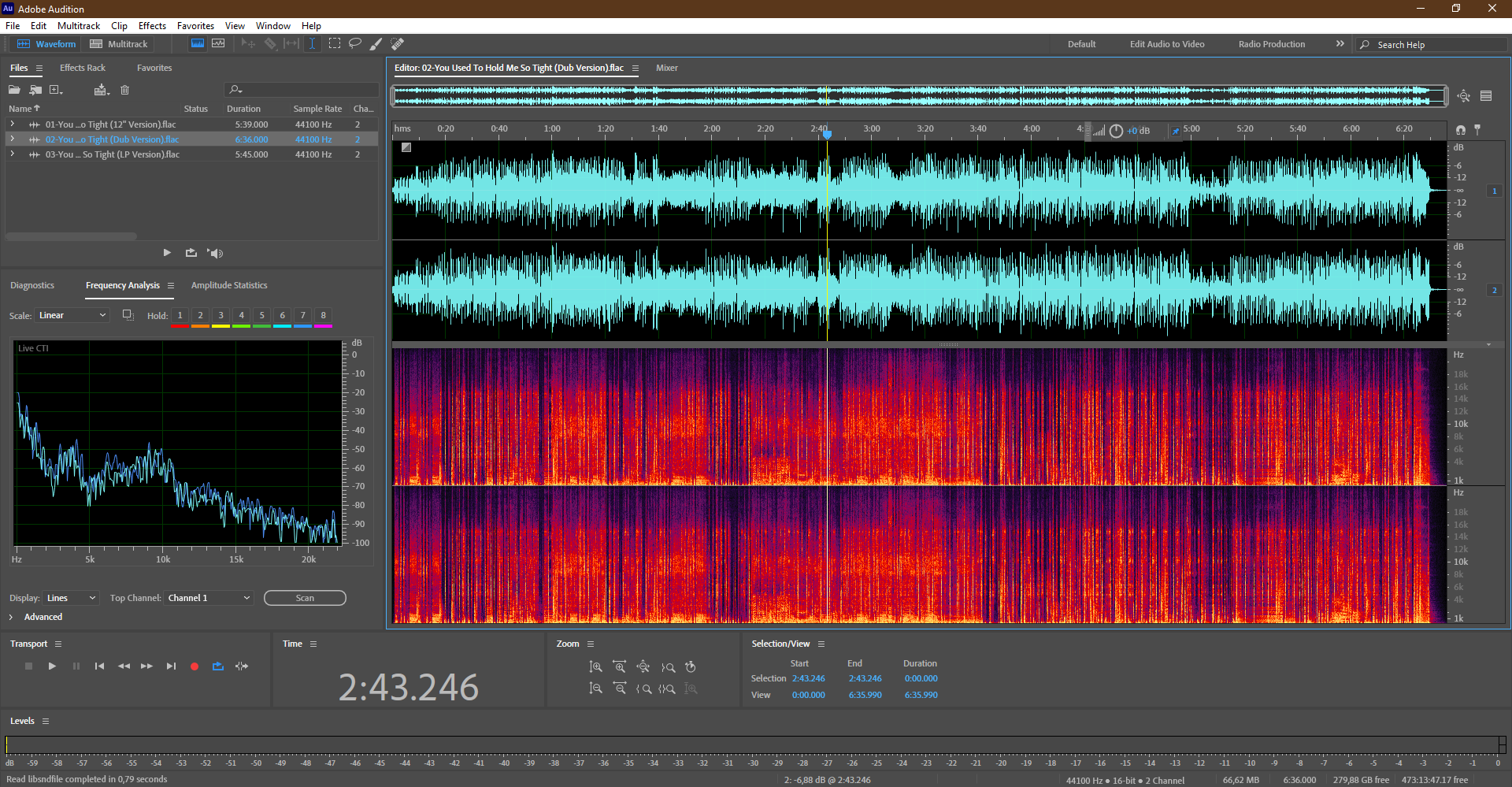Expand 01-You Tight (12" Version).flac row

click(12, 124)
